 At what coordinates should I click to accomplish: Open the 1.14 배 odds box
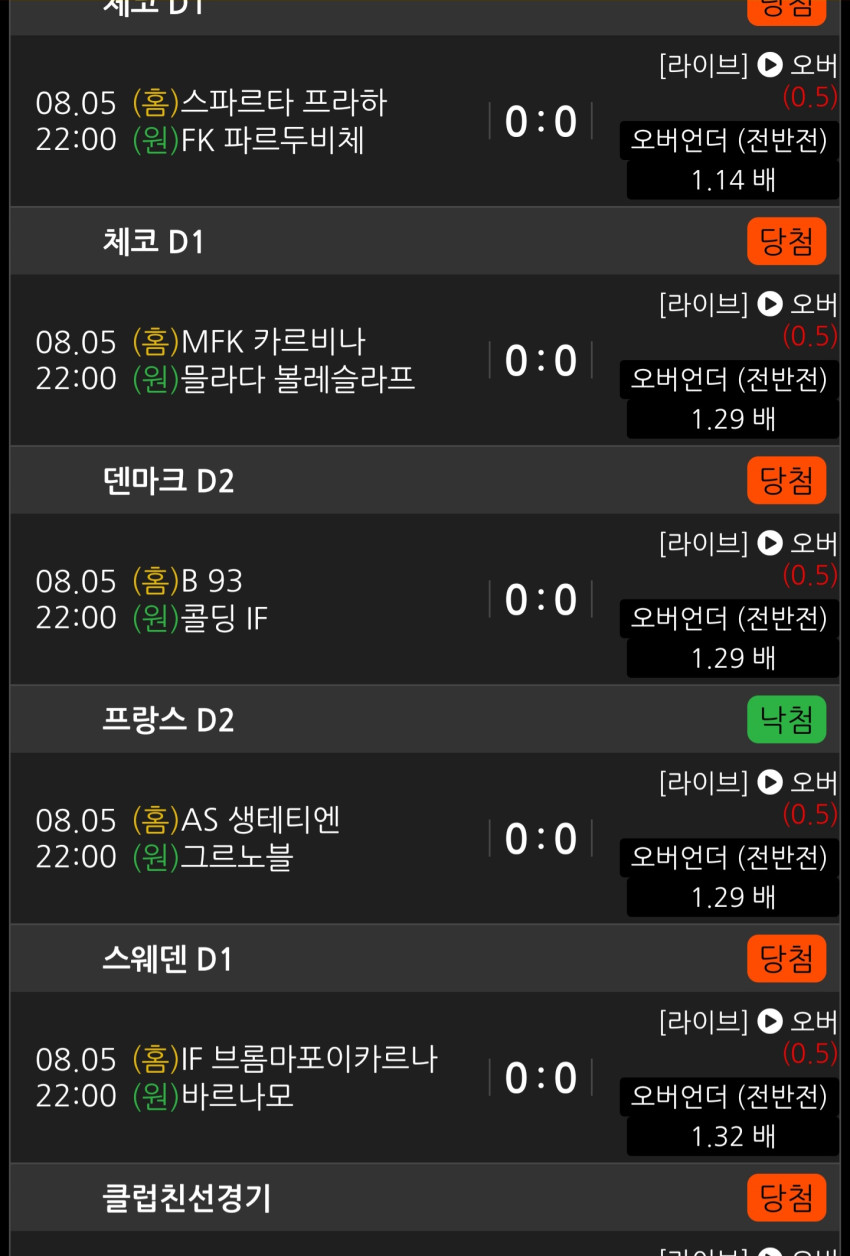coord(733,180)
